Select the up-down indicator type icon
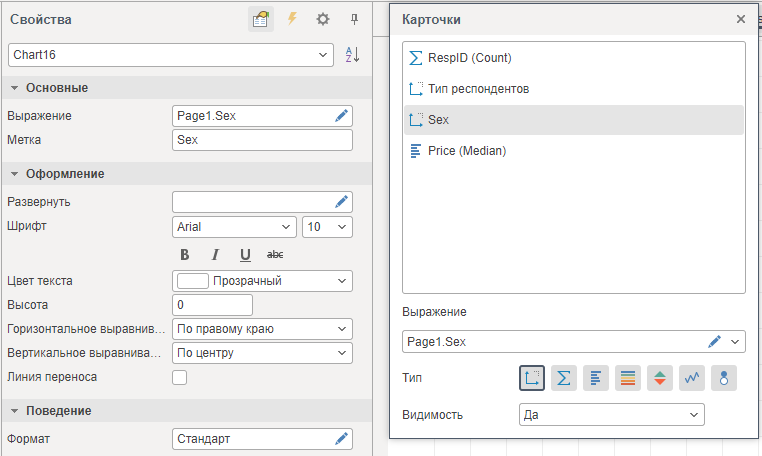This screenshot has height=456, width=762. tap(660, 378)
